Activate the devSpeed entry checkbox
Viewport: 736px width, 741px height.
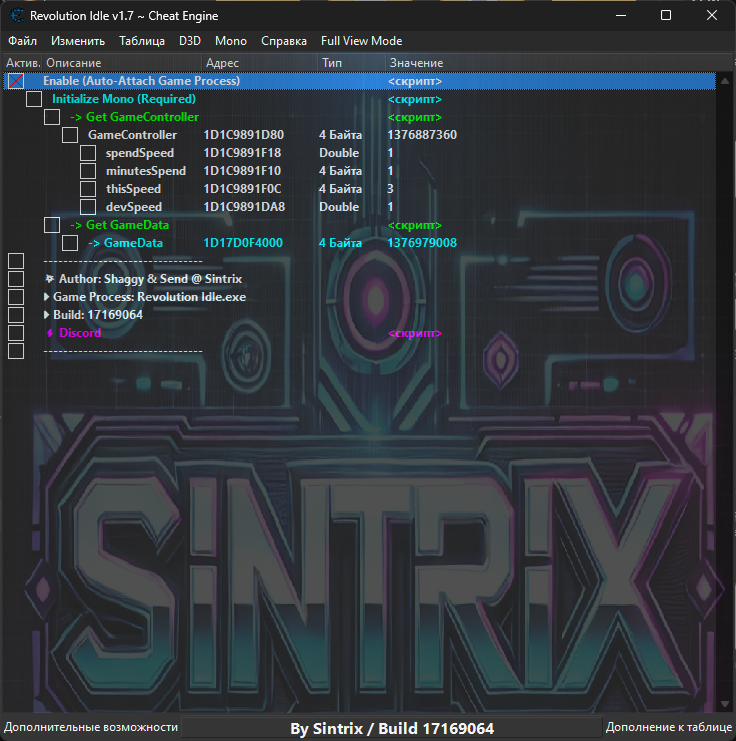tap(88, 207)
